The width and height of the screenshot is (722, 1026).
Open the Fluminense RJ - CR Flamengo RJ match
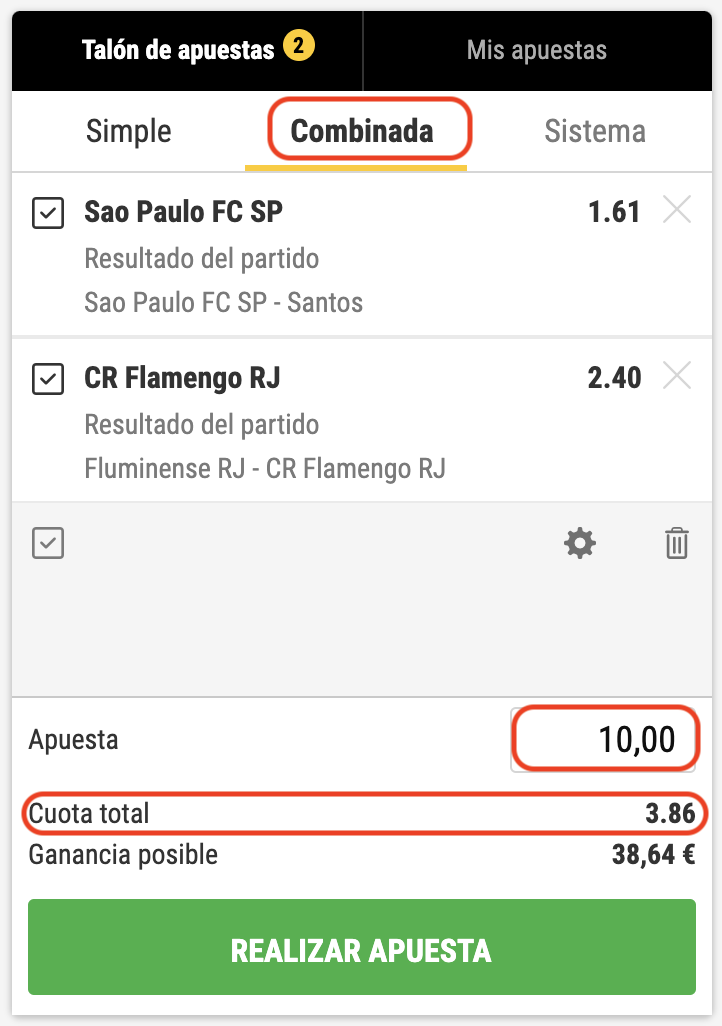tap(265, 467)
